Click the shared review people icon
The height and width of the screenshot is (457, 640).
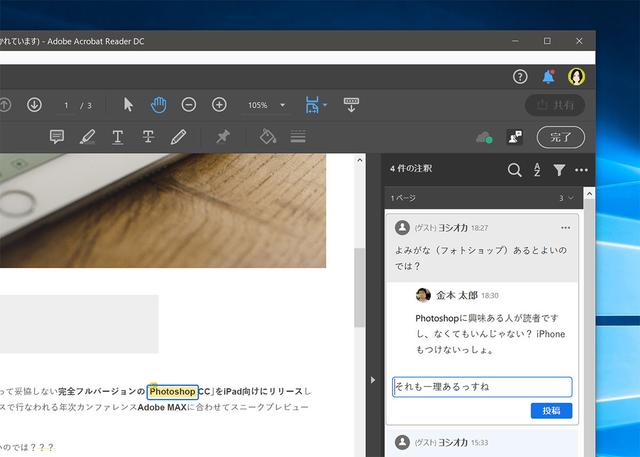pyautogui.click(x=514, y=137)
